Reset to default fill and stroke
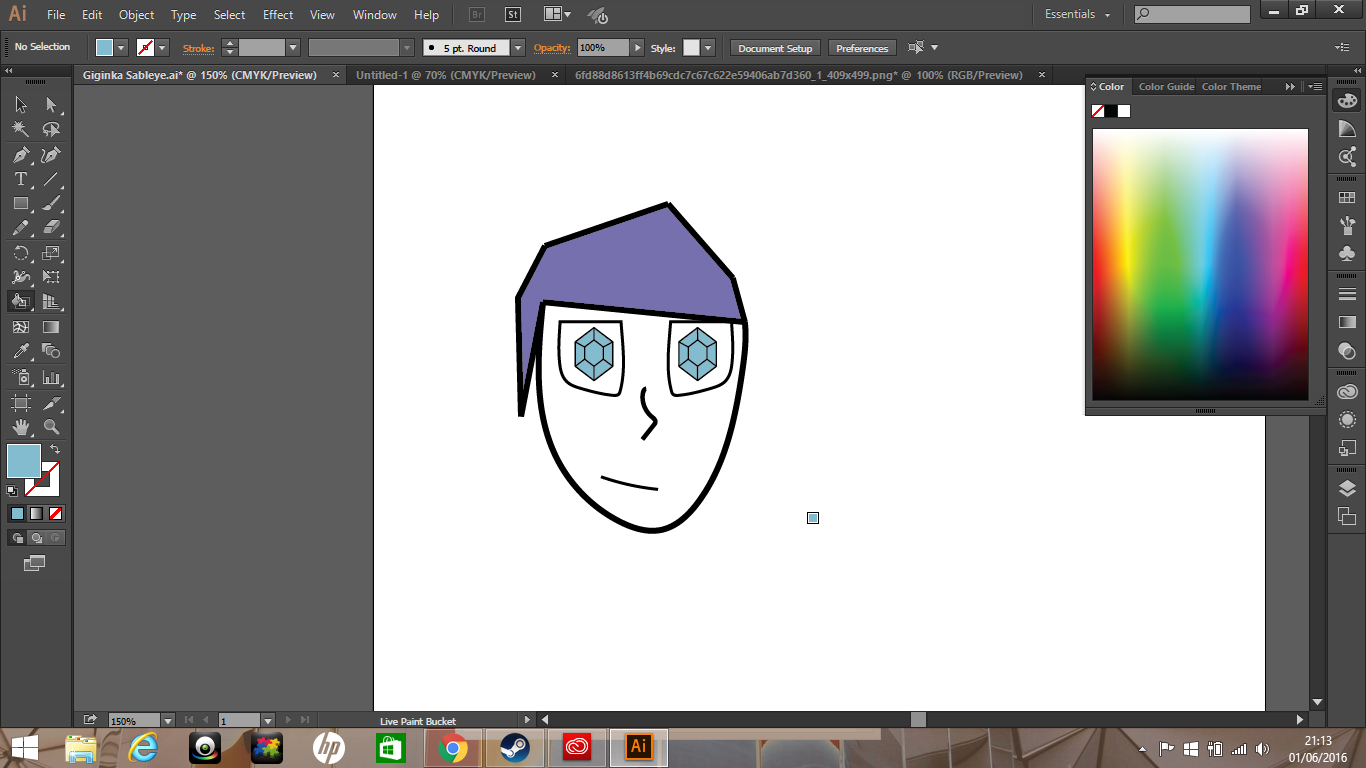Image resolution: width=1366 pixels, height=768 pixels. pyautogui.click(x=12, y=491)
